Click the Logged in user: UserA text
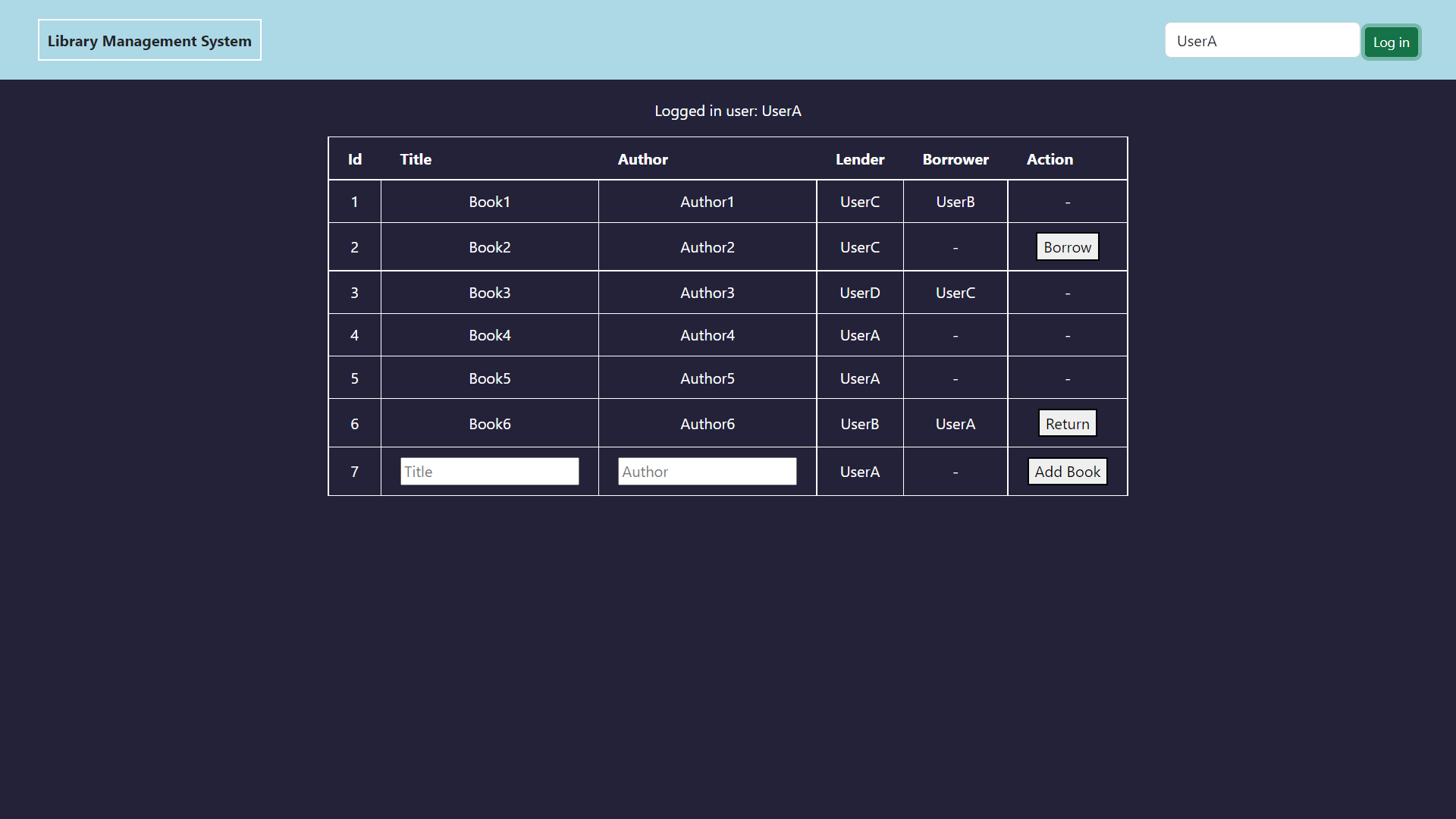This screenshot has height=819, width=1456. pos(727,111)
